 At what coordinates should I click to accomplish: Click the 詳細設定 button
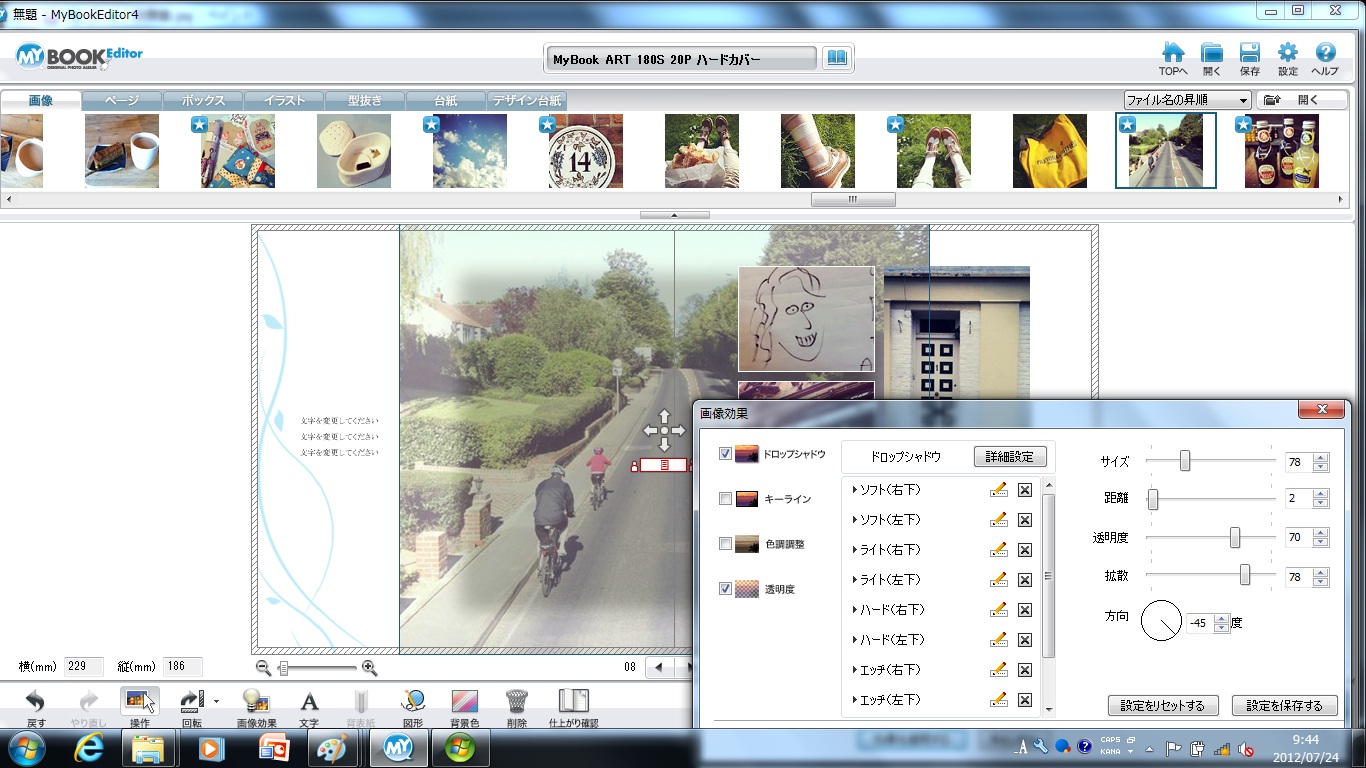1010,457
